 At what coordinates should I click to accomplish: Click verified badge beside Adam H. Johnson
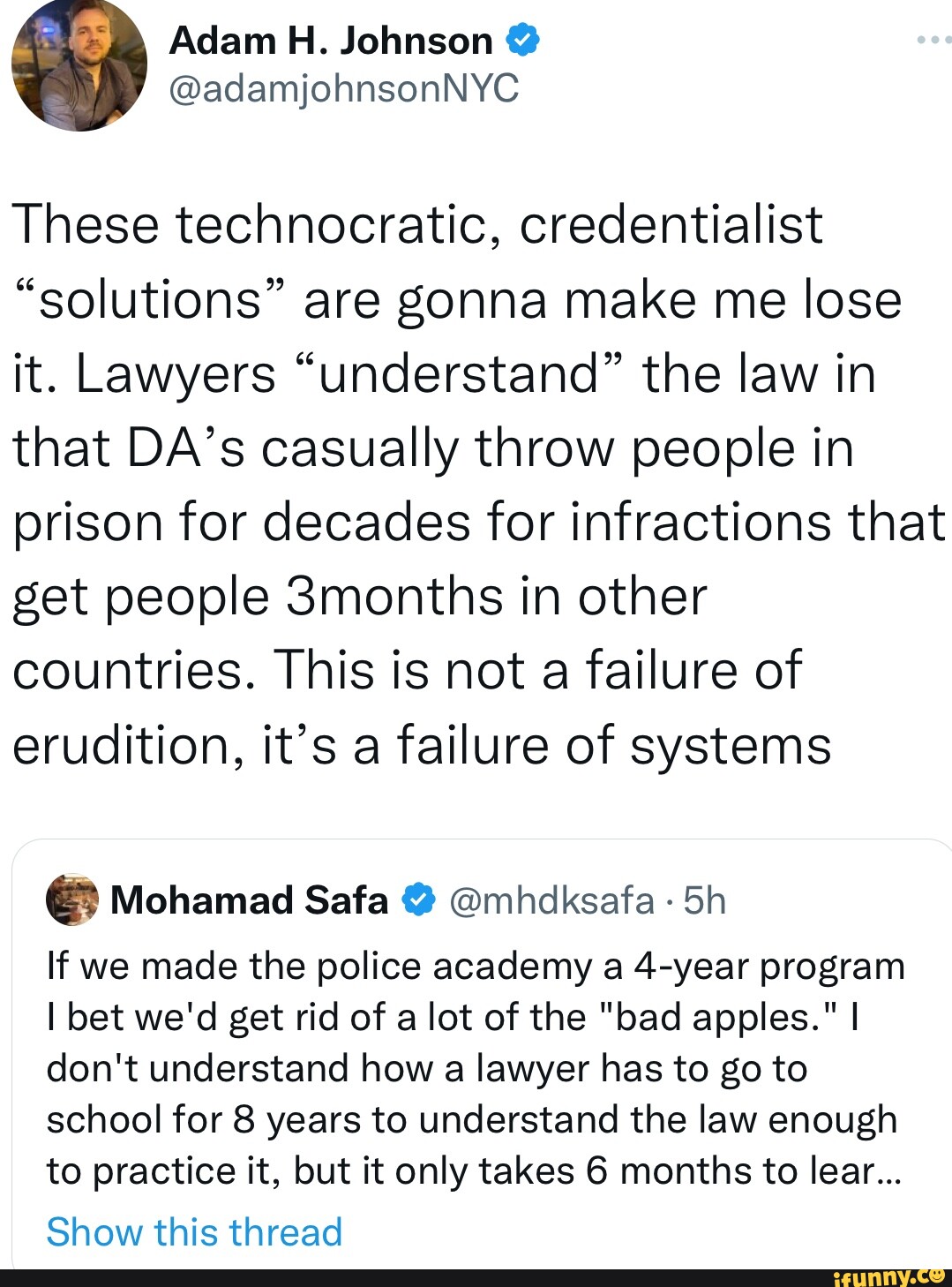[523, 41]
